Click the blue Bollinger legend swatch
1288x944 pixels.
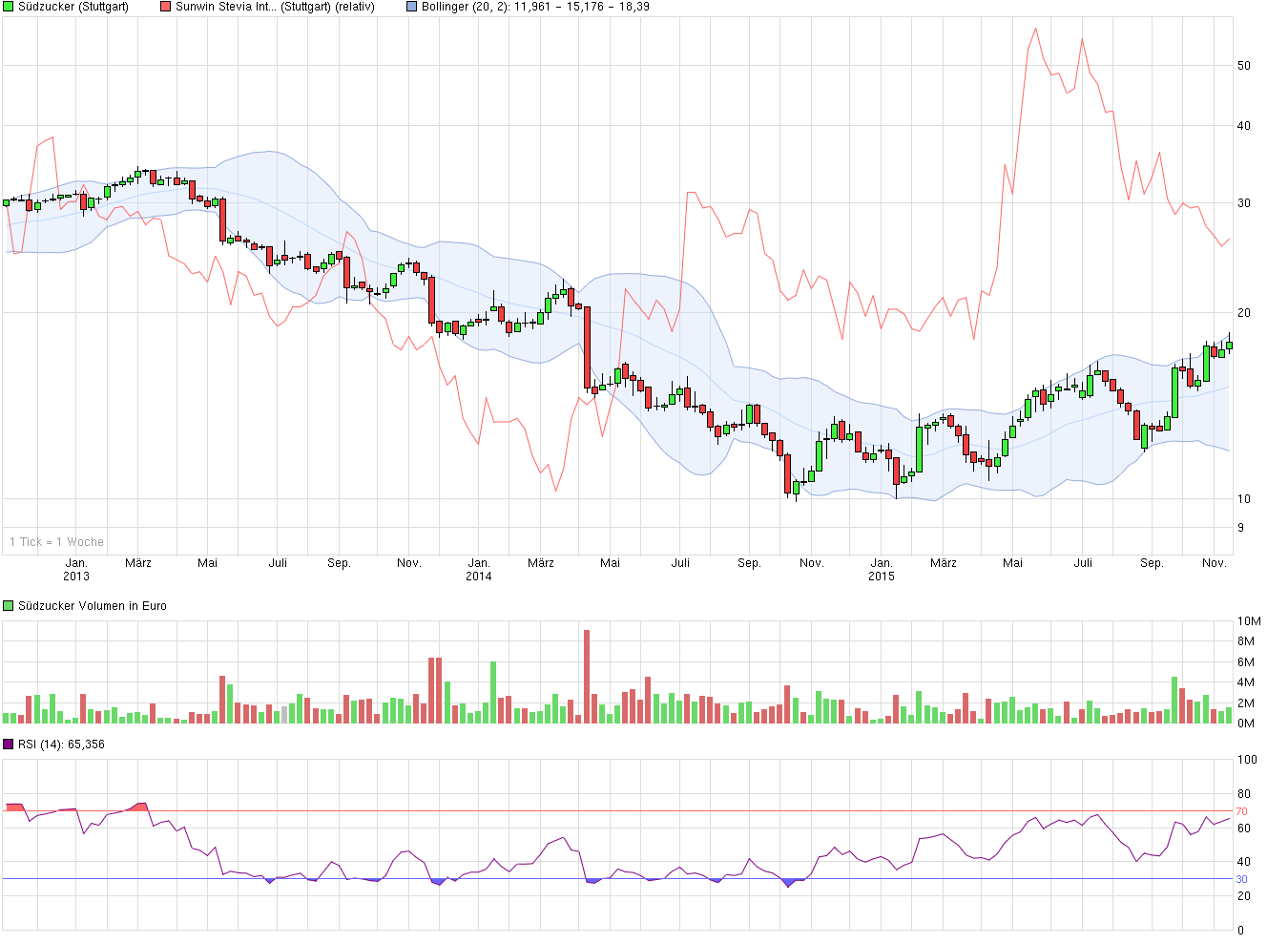point(412,7)
